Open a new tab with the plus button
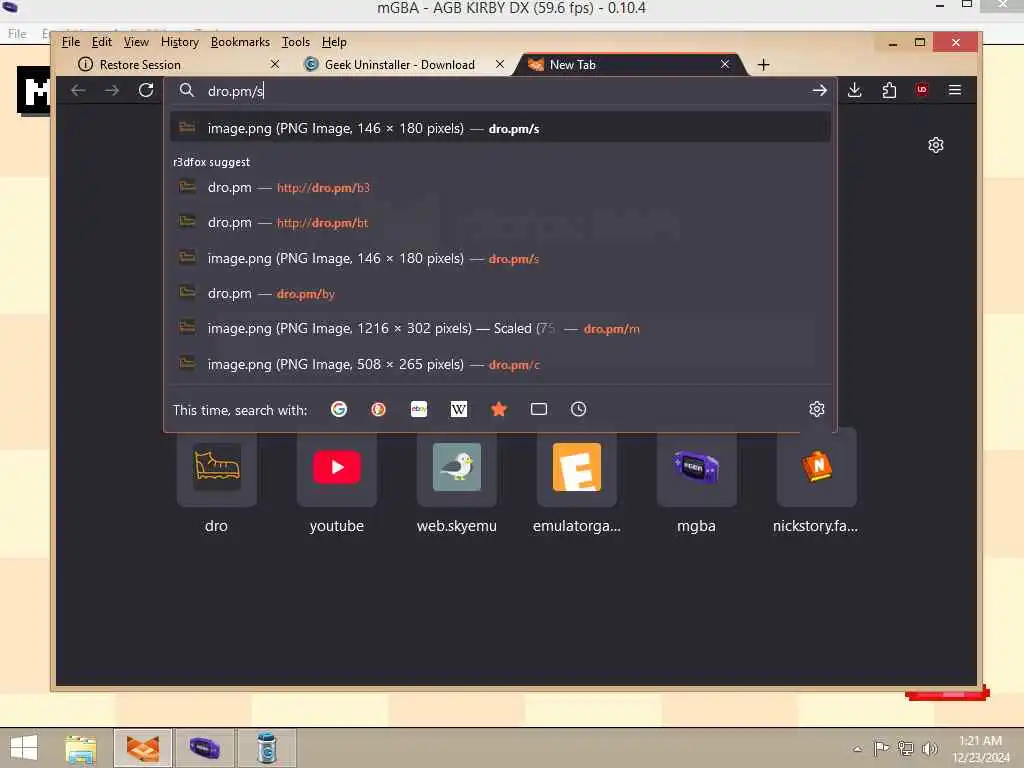This screenshot has width=1024, height=768. [x=763, y=65]
